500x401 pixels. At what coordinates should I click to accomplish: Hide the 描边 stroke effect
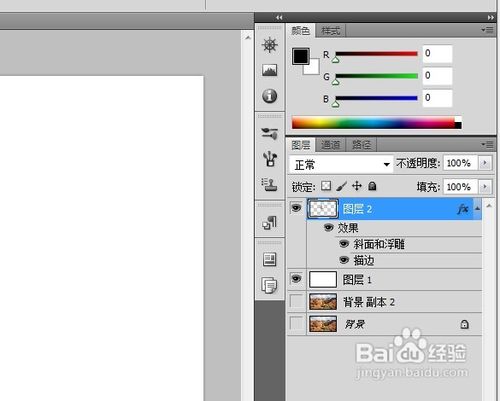coord(344,260)
